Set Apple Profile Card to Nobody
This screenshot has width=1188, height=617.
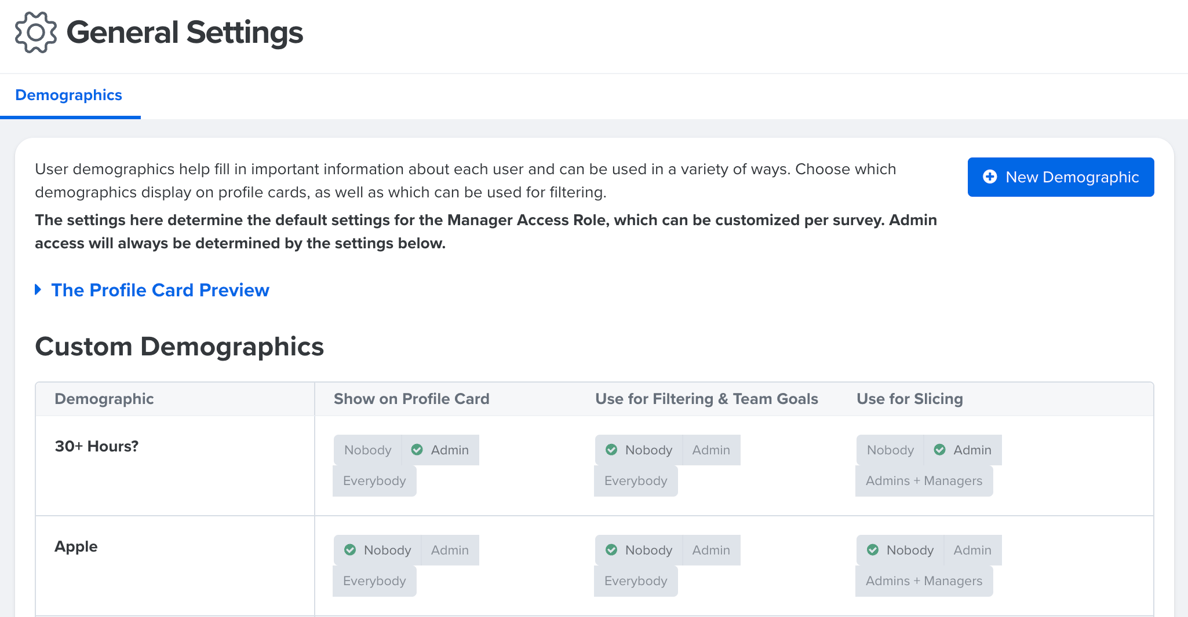click(x=377, y=550)
